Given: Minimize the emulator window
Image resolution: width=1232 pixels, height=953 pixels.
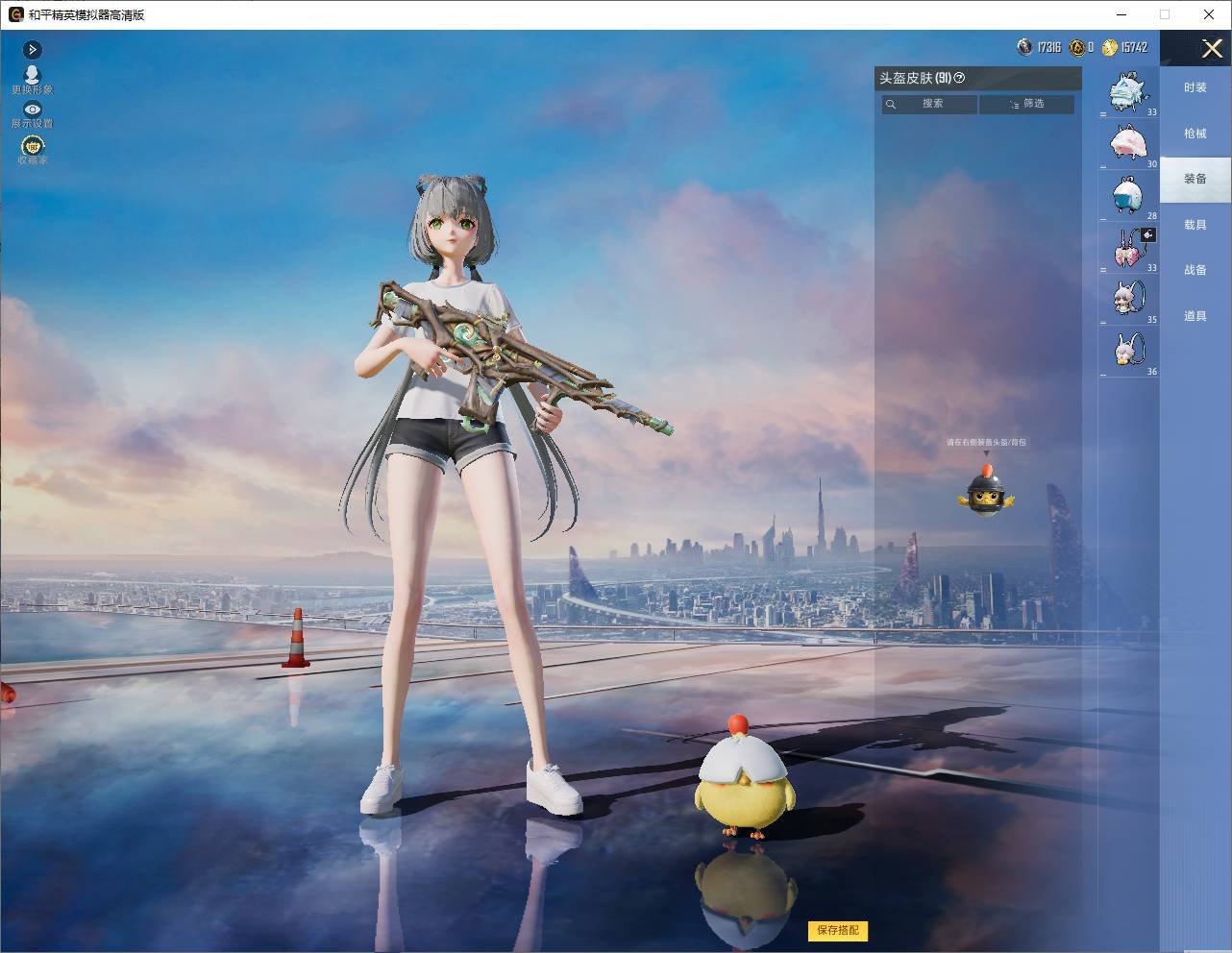Looking at the screenshot, I should tap(1122, 14).
